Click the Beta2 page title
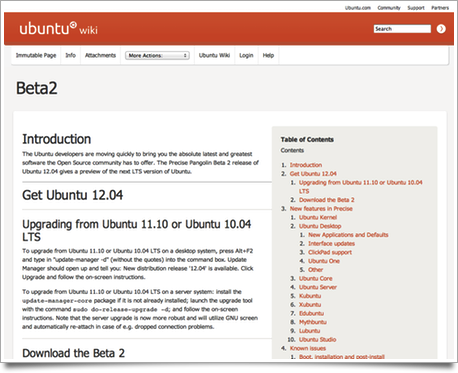458x373 pixels. click(x=37, y=88)
